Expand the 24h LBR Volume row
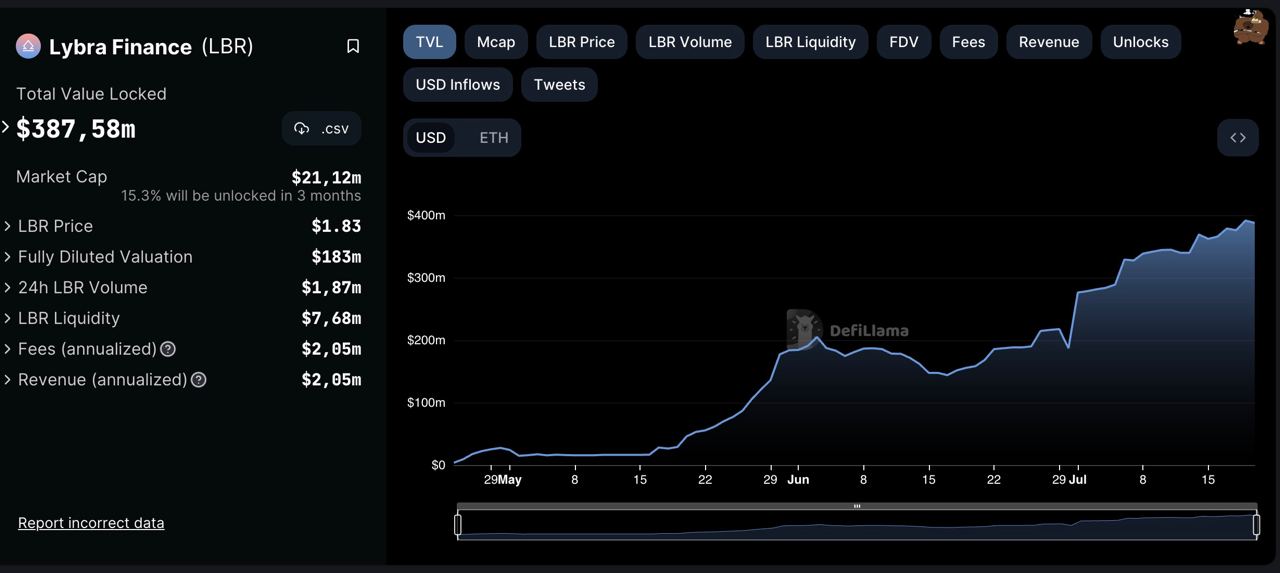The height and width of the screenshot is (573, 1280). [x=8, y=288]
